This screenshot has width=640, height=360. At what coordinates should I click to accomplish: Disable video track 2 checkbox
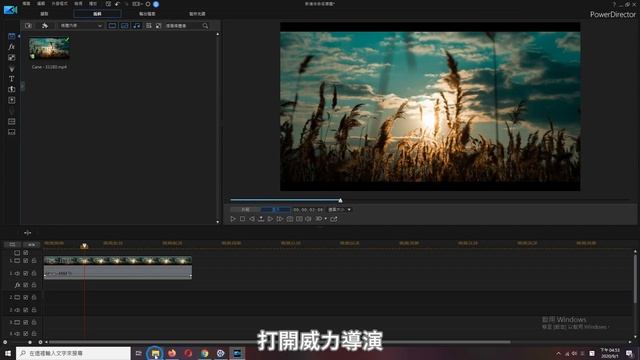(x=26, y=298)
